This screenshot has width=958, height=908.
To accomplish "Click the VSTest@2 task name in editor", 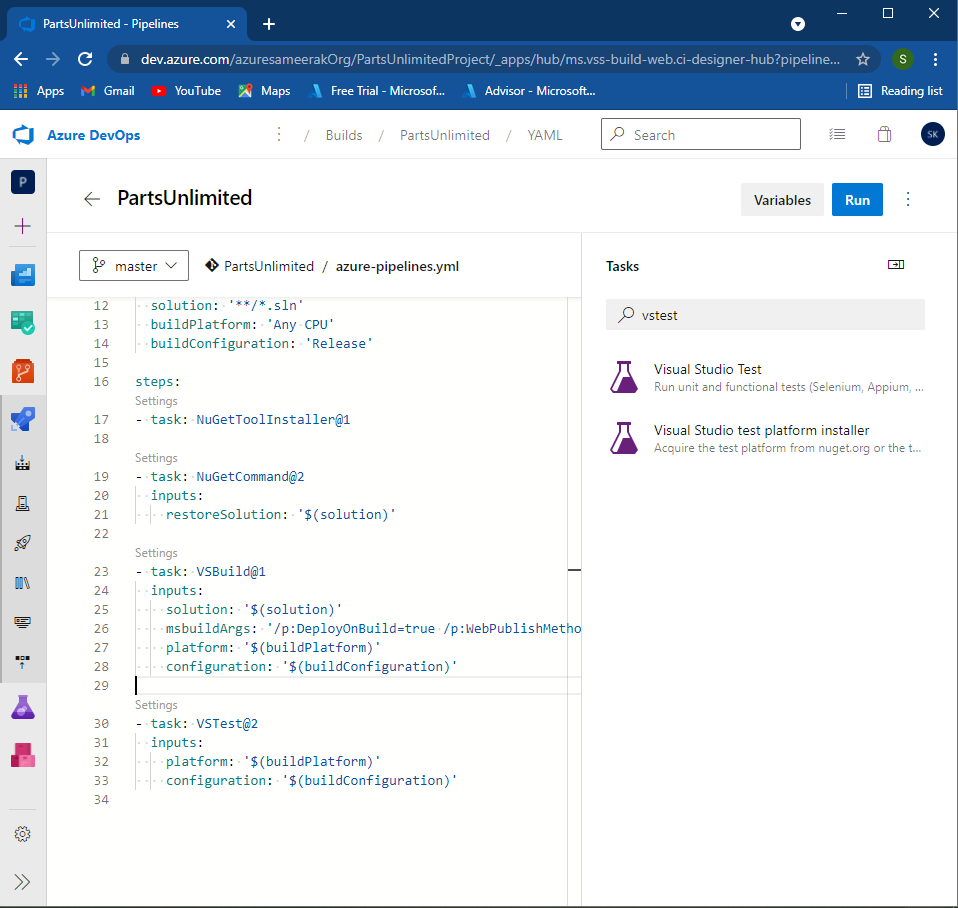I will 227,723.
